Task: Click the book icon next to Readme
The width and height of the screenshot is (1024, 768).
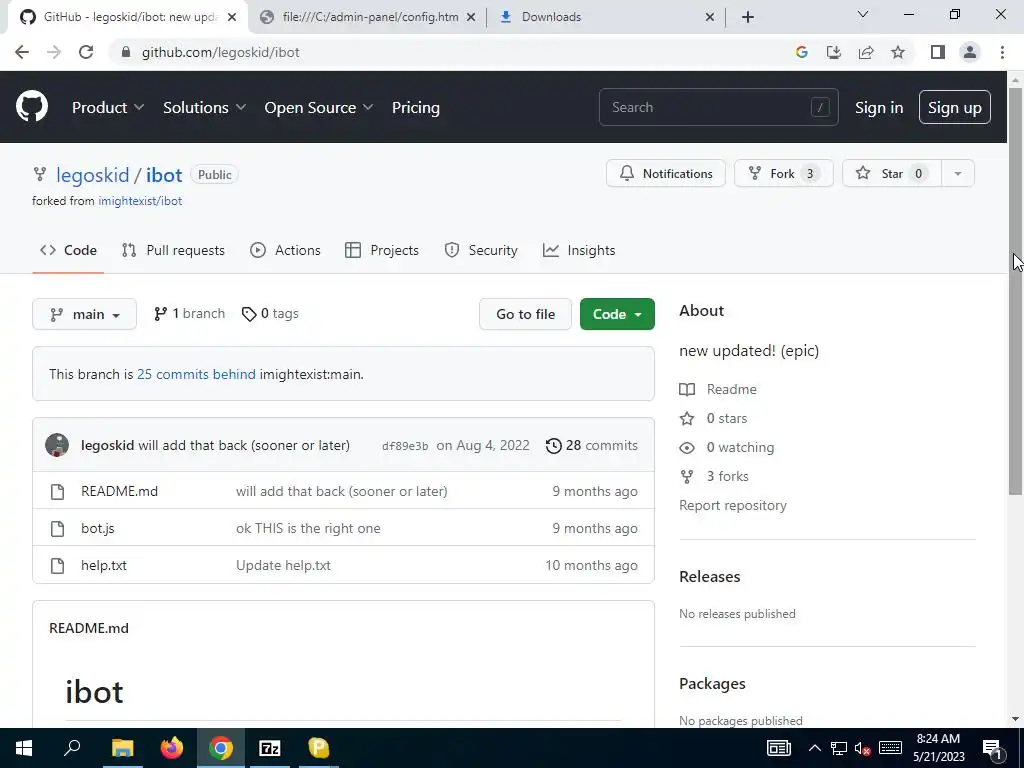Action: click(x=687, y=390)
